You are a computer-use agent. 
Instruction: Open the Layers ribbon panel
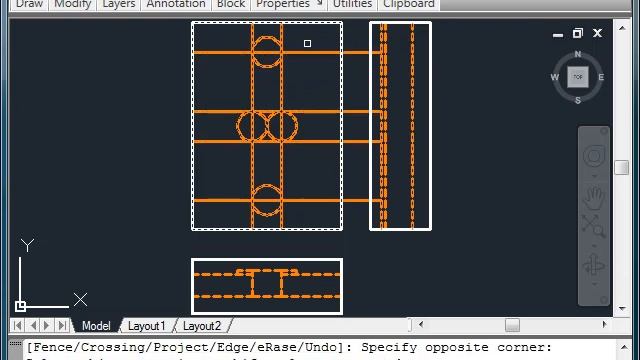[119, 4]
